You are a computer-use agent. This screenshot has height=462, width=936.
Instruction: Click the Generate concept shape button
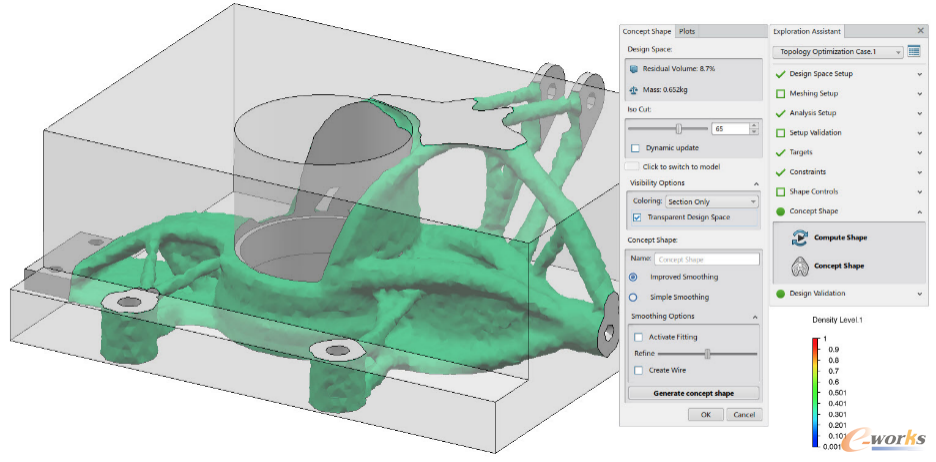[x=694, y=393]
